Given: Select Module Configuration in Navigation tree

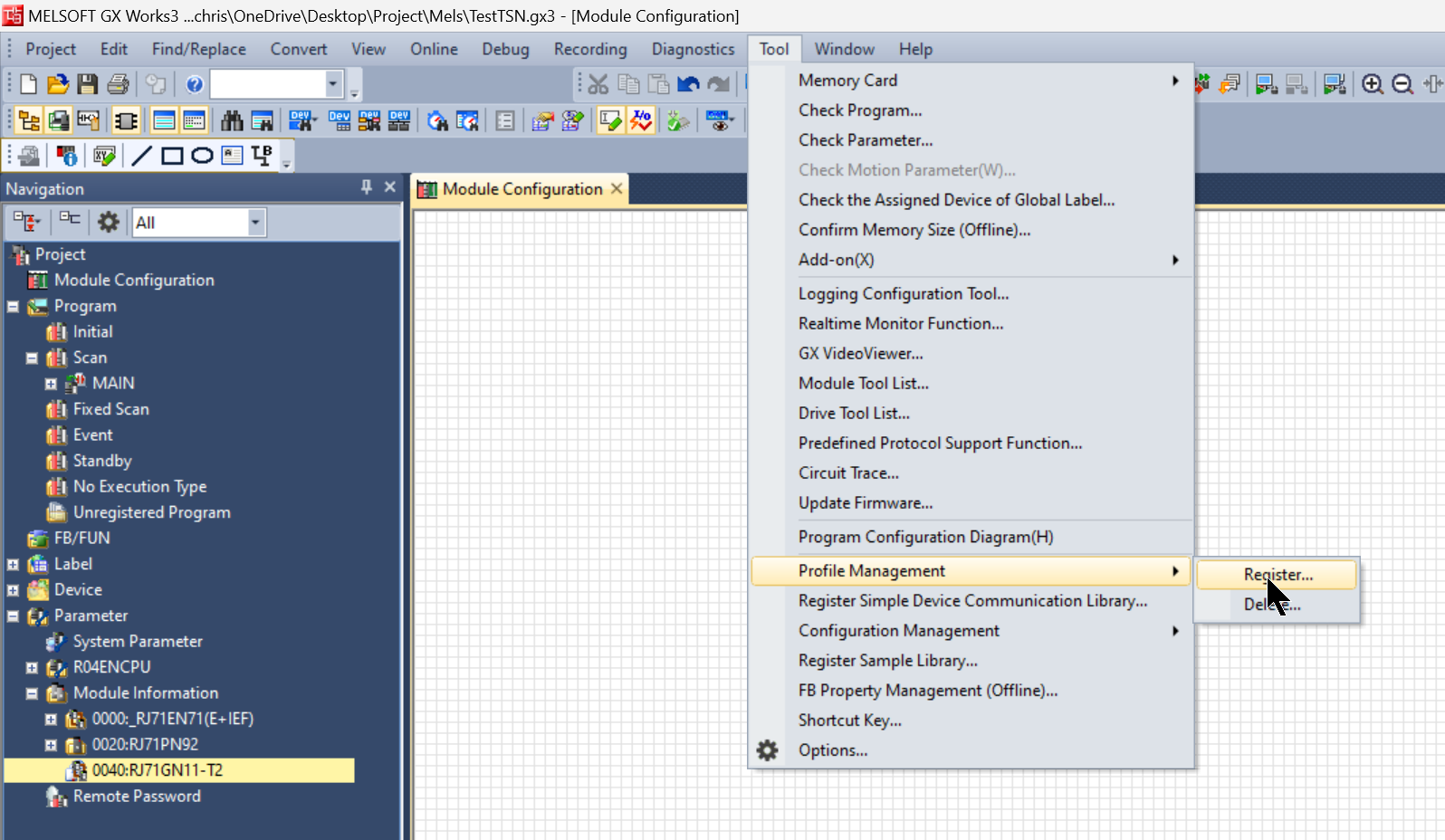Looking at the screenshot, I should 134,281.
